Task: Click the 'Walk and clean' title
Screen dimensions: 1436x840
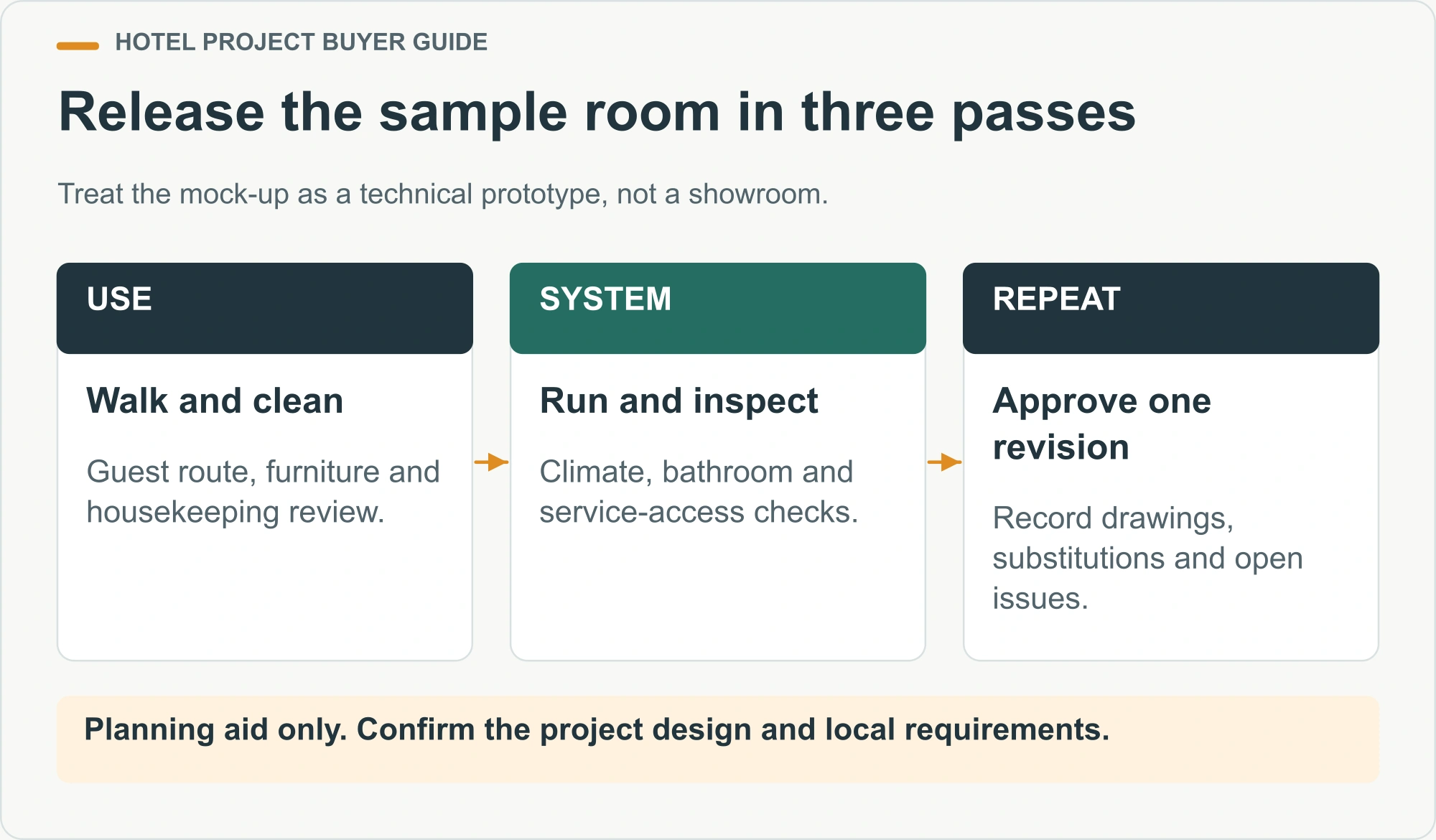Action: coord(215,401)
